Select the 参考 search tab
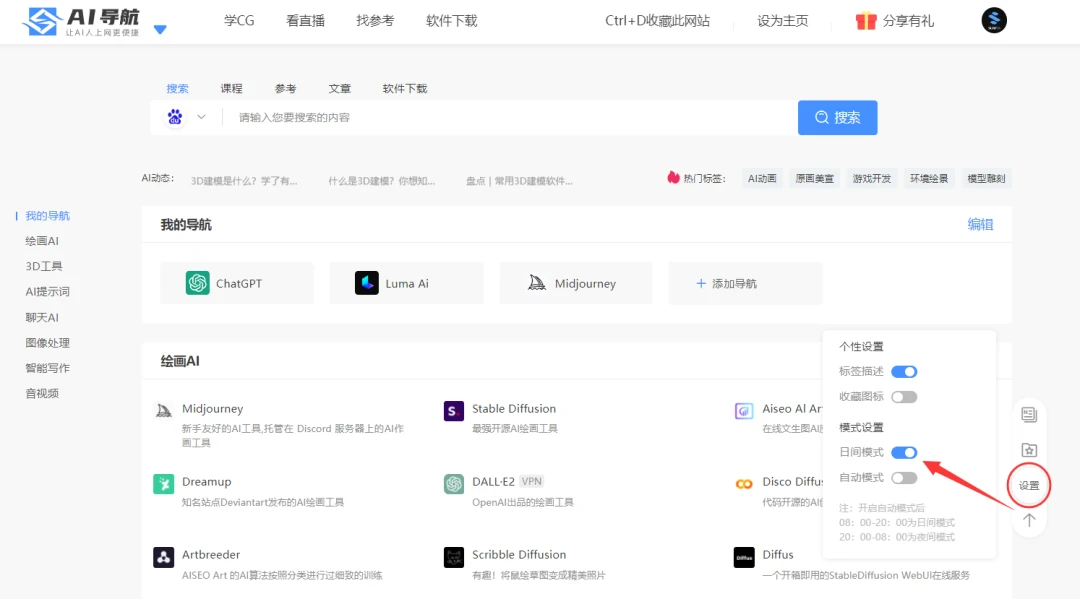The height and width of the screenshot is (599, 1080). (x=285, y=88)
